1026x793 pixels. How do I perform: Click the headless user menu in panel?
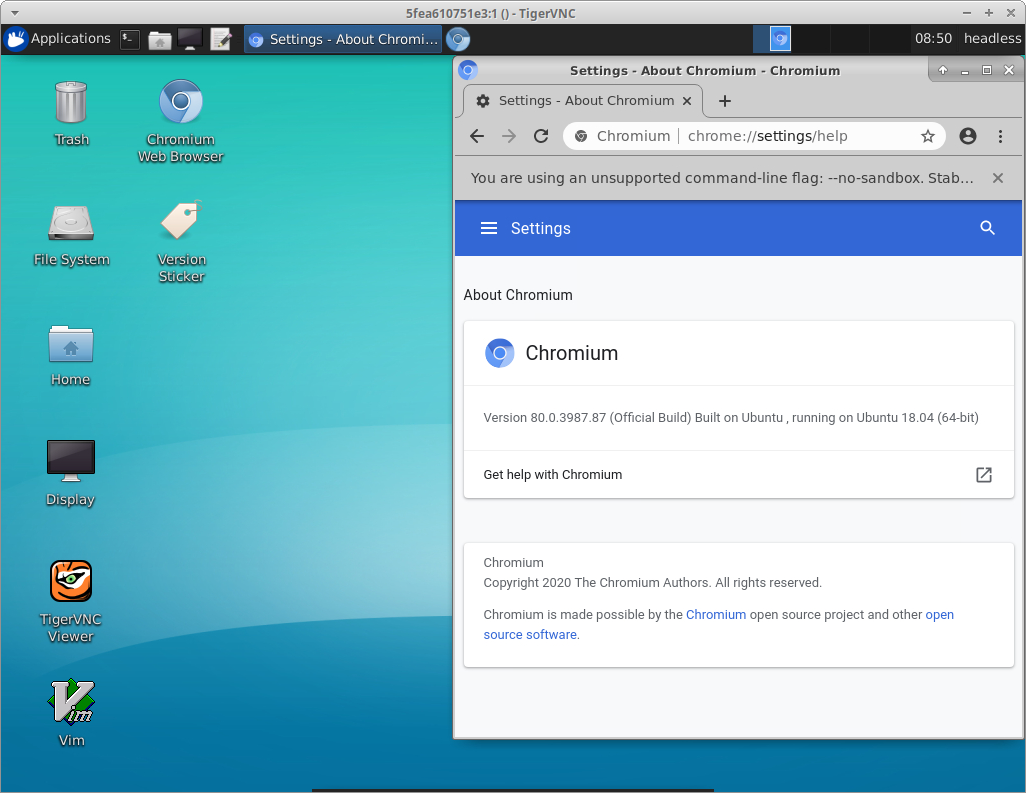(x=992, y=39)
